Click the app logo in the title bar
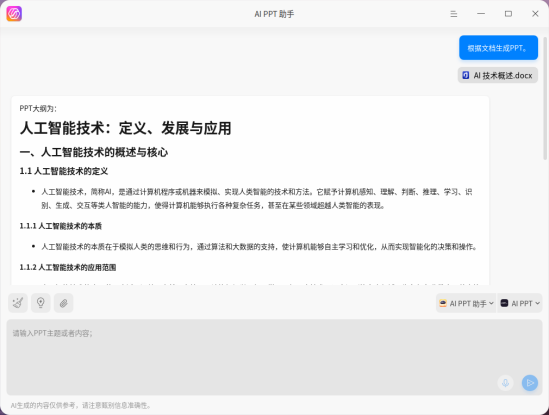Screen dimensions: 549x415 (14, 14)
